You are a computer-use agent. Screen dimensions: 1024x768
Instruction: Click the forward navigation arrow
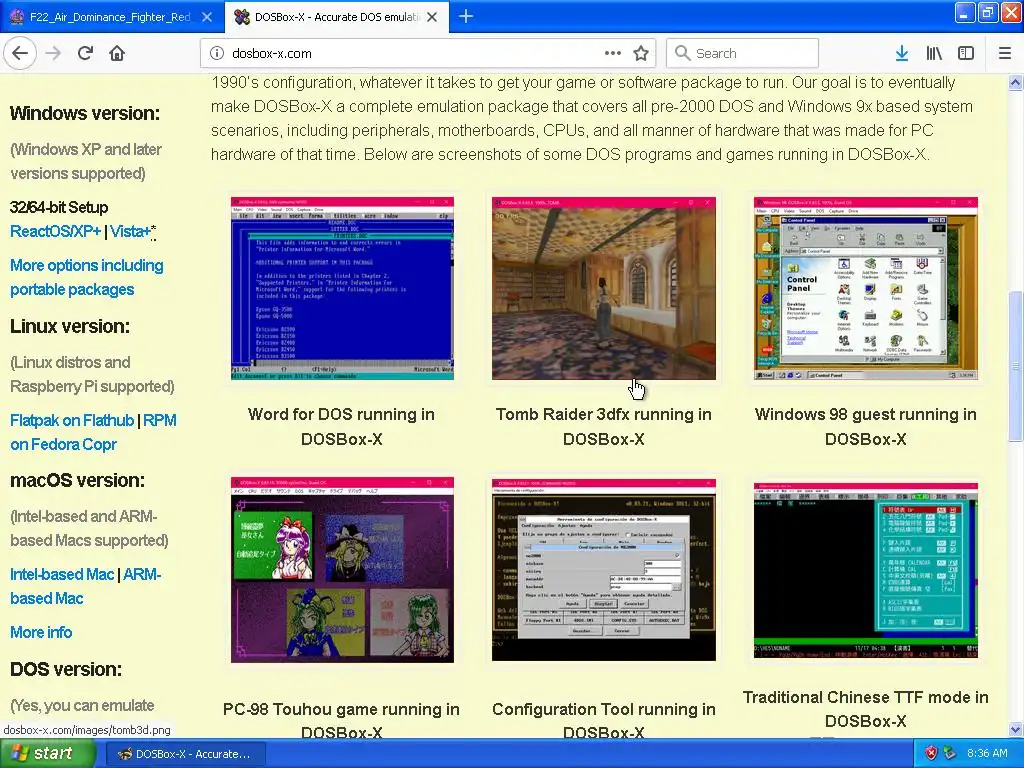pyautogui.click(x=54, y=53)
